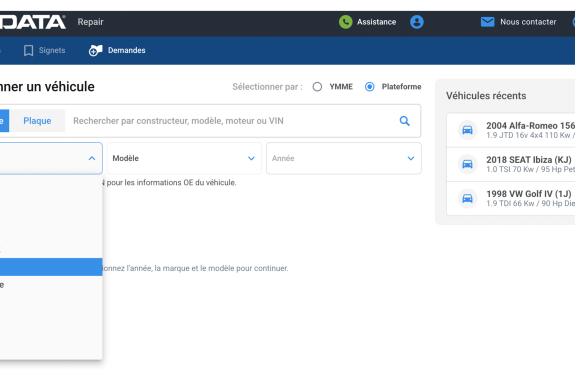Open the Année dropdown
This screenshot has height=383, width=575.
(x=344, y=158)
